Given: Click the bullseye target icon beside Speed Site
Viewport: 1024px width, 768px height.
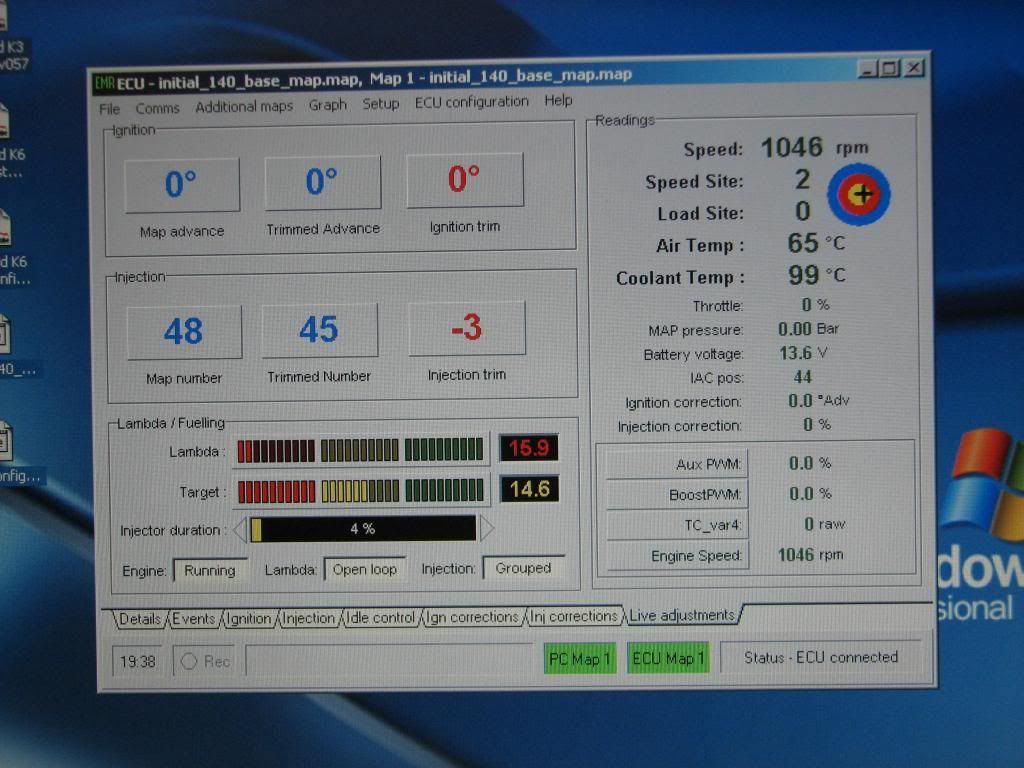Looking at the screenshot, I should [x=859, y=194].
